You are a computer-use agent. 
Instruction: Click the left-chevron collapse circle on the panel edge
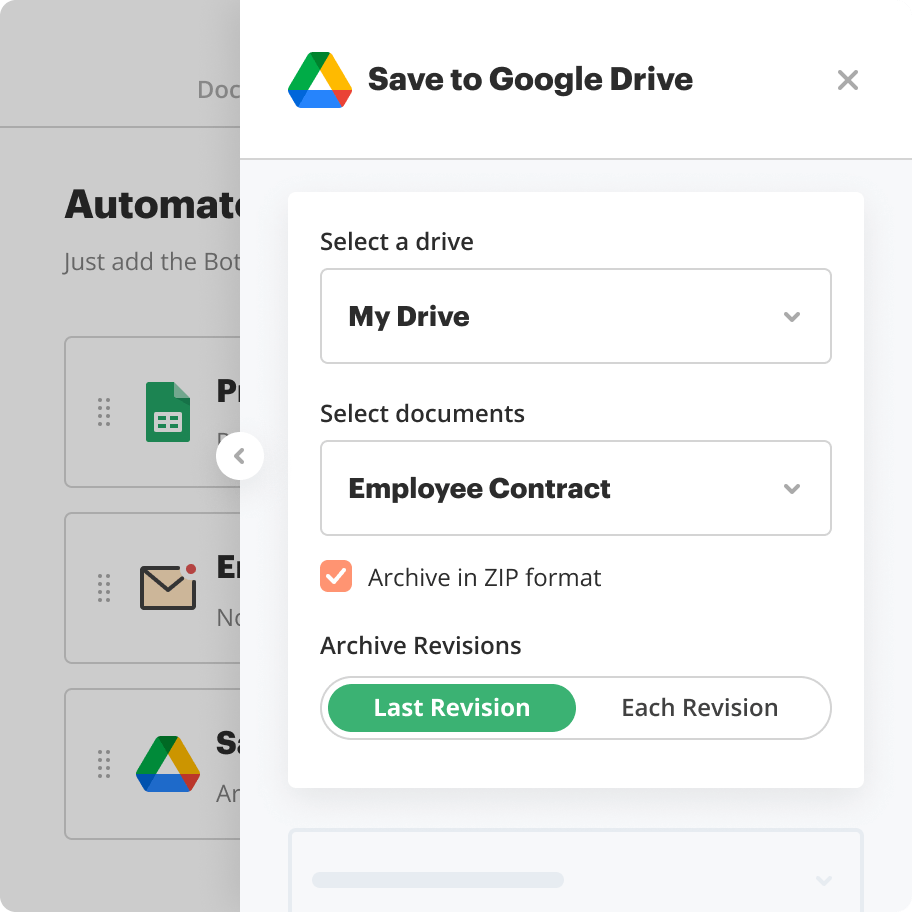(x=240, y=456)
